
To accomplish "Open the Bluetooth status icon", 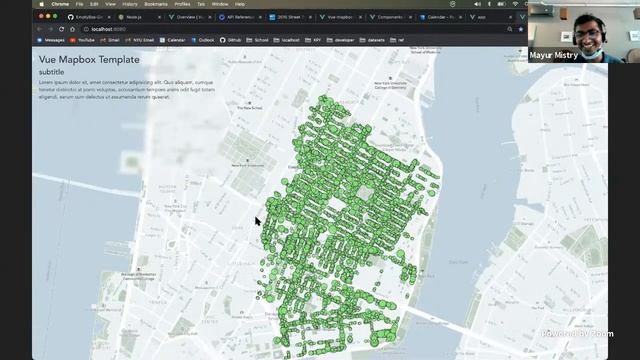I will coord(489,4).
